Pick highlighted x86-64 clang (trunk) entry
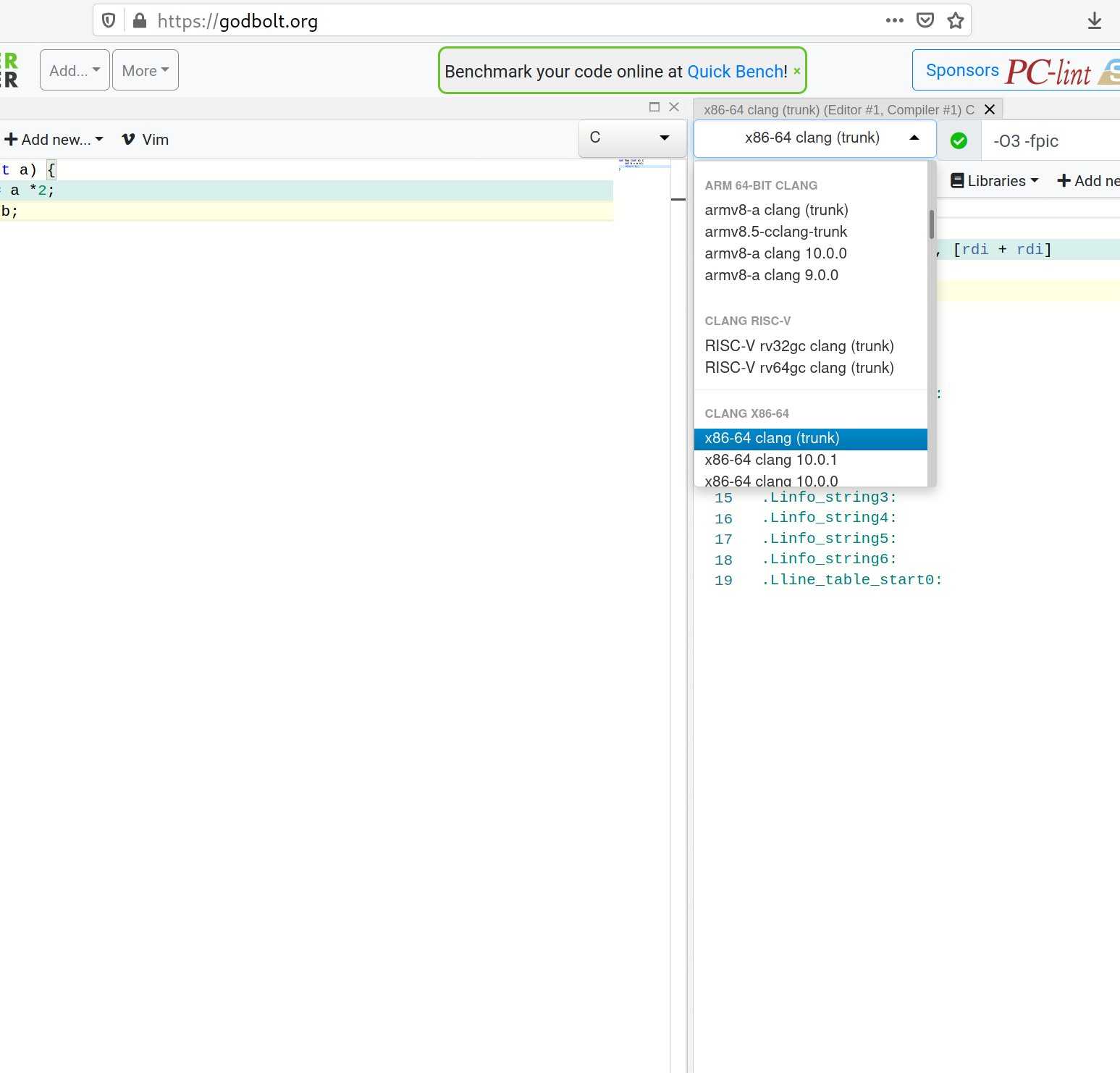This screenshot has width=1120, height=1073. [810, 439]
